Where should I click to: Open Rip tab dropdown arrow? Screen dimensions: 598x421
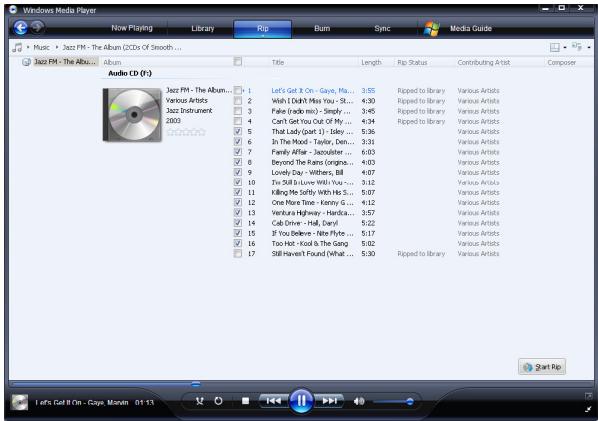(x=262, y=36)
